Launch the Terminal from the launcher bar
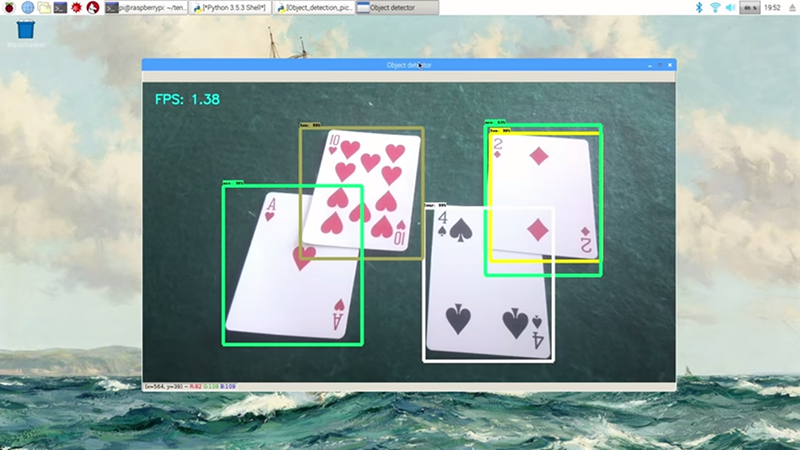This screenshot has width=800, height=450. pyautogui.click(x=60, y=7)
